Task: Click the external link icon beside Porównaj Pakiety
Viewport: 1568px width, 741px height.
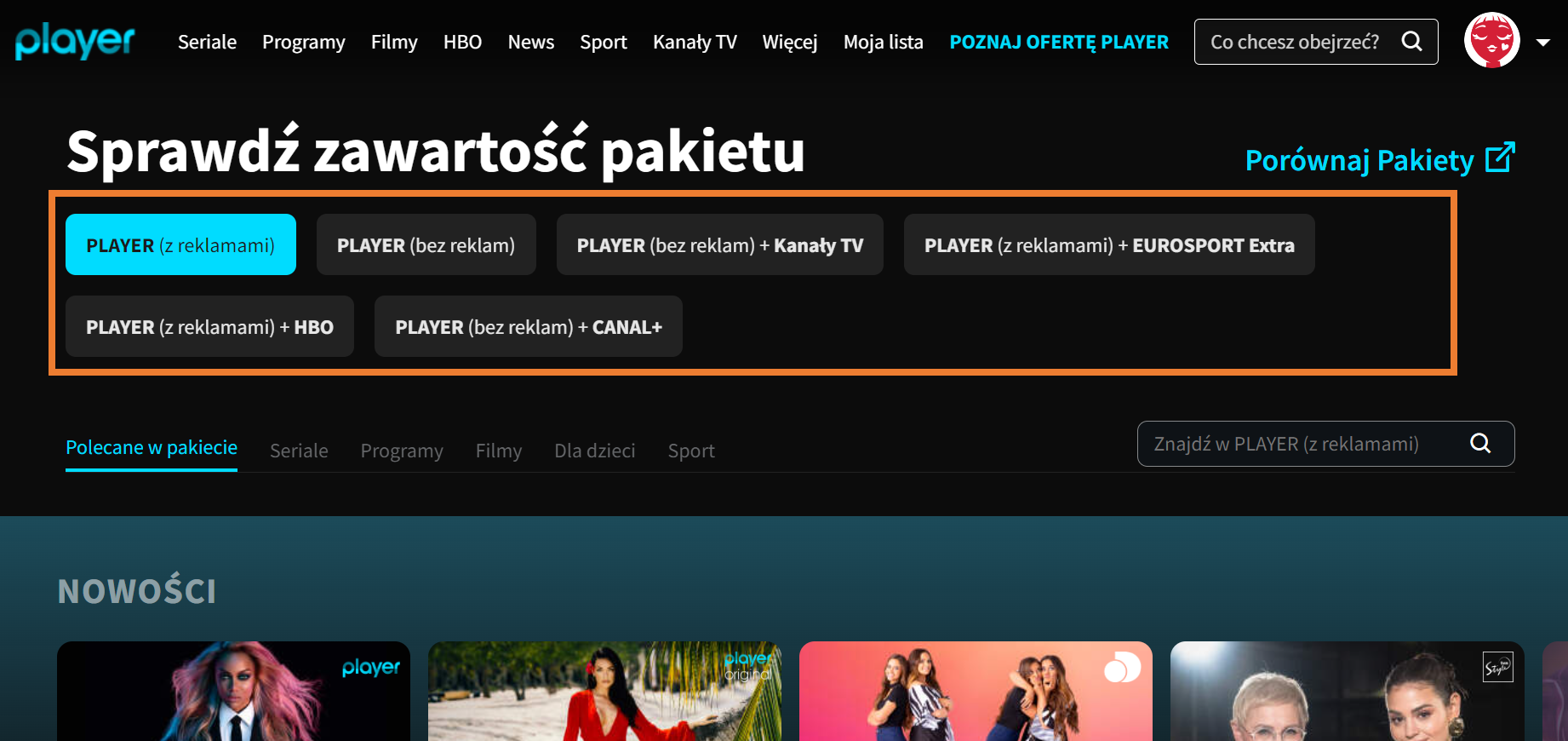Action: [x=1500, y=158]
